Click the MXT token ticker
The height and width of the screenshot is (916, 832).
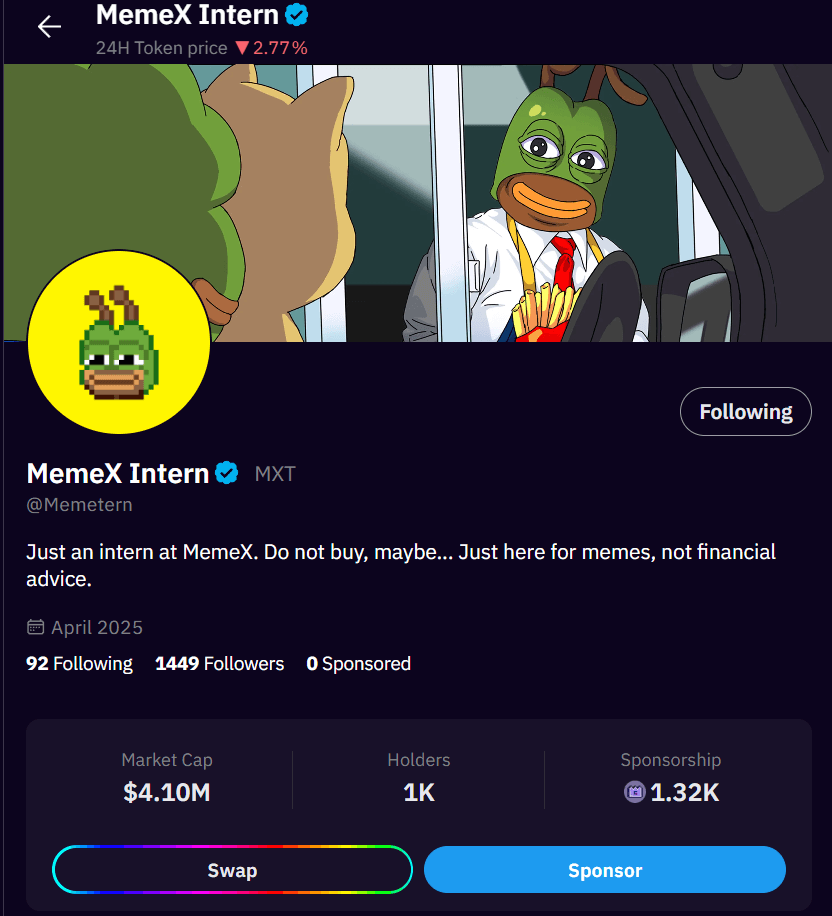[x=275, y=474]
